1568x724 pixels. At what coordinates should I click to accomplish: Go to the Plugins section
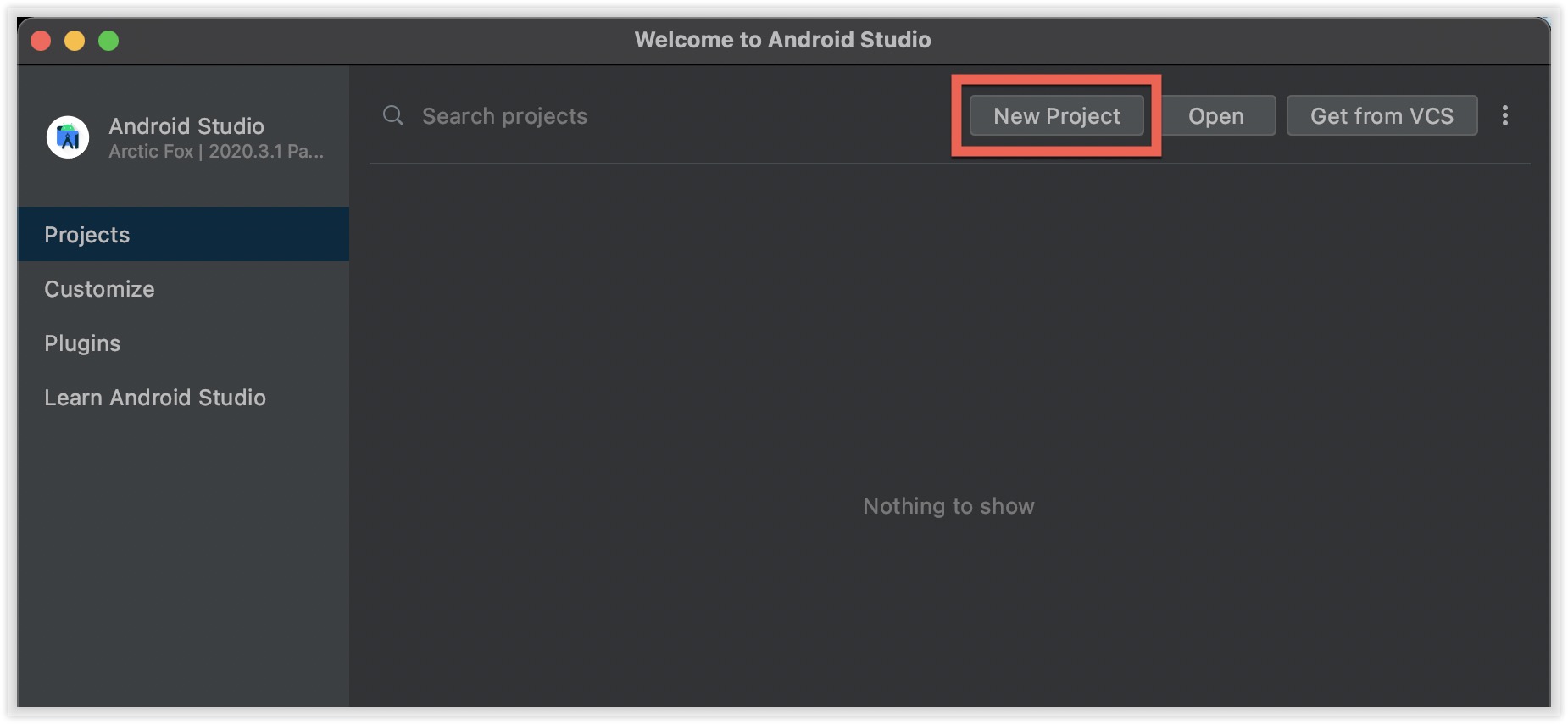tap(183, 343)
